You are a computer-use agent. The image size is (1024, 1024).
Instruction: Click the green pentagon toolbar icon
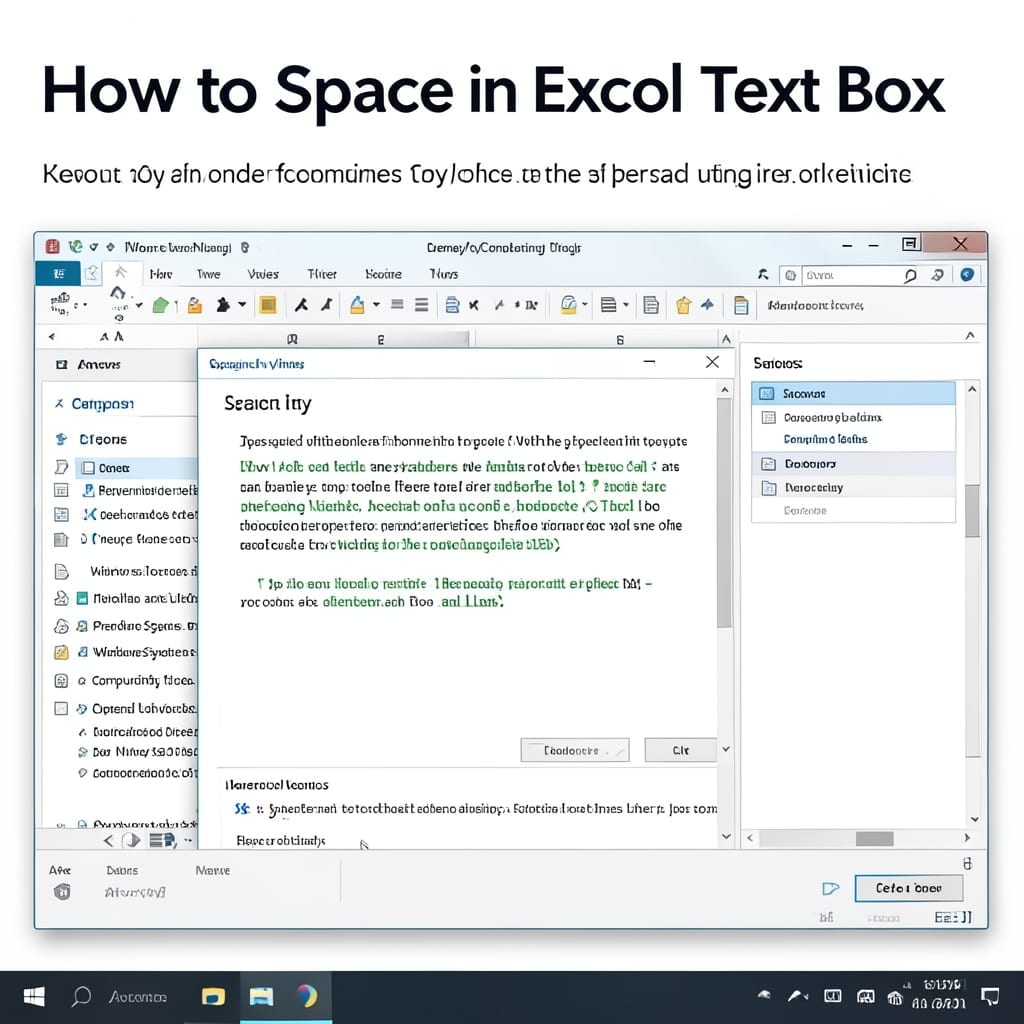[160, 305]
